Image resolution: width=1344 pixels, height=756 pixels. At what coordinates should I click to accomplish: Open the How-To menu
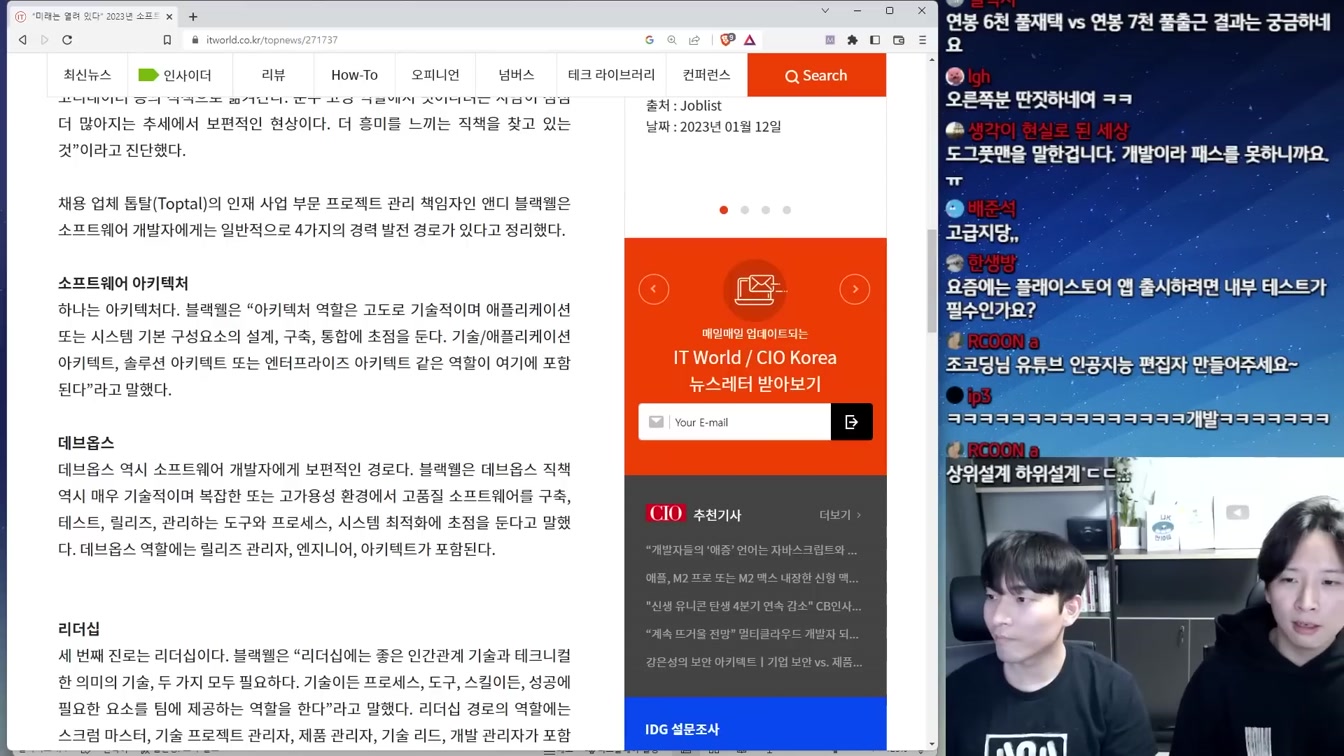coord(354,75)
